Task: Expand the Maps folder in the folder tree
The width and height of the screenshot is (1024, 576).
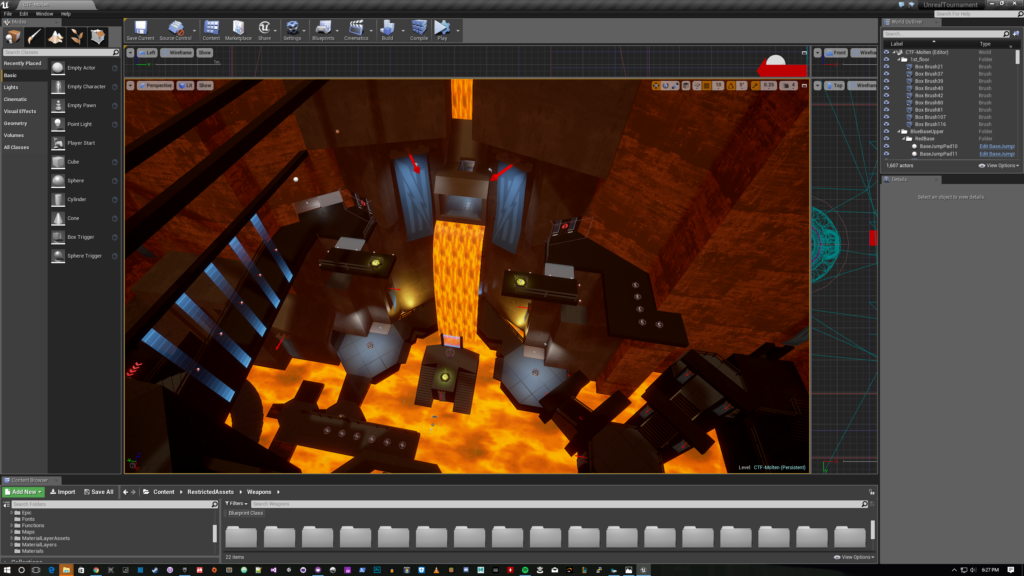Action: point(12,532)
